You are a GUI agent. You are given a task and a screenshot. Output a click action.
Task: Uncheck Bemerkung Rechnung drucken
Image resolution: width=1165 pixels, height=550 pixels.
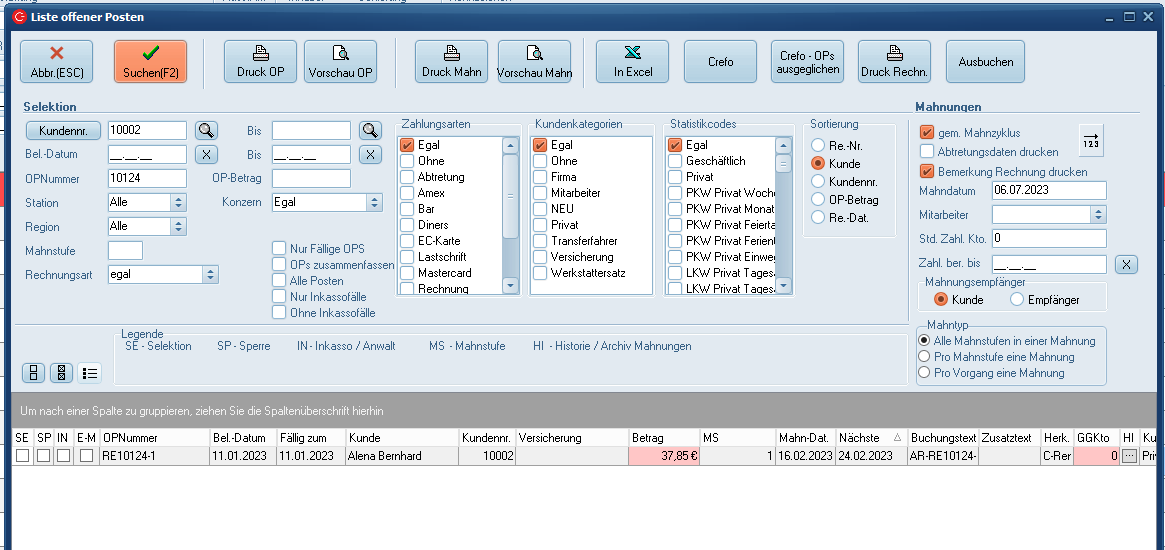tap(926, 172)
